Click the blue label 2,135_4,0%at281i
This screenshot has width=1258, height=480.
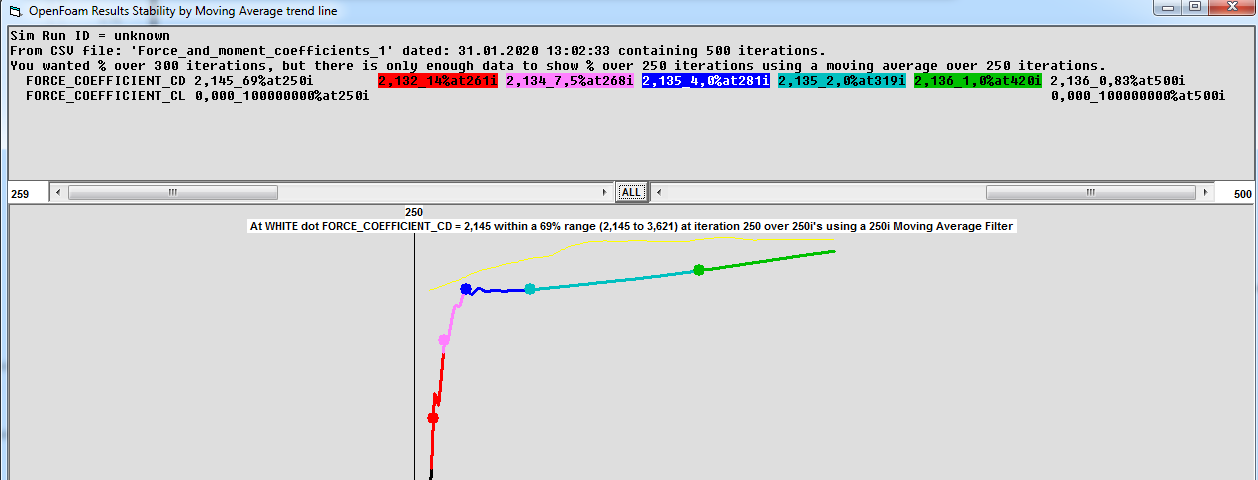click(x=705, y=80)
